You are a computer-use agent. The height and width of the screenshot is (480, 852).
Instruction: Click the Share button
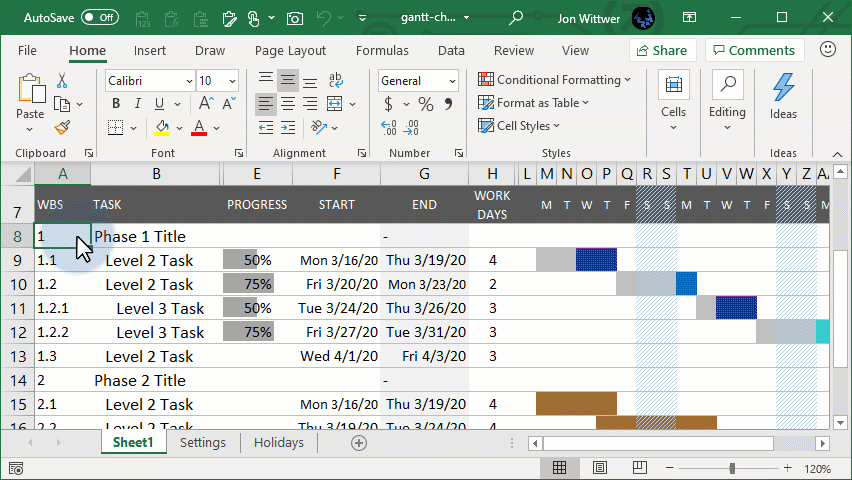(662, 51)
